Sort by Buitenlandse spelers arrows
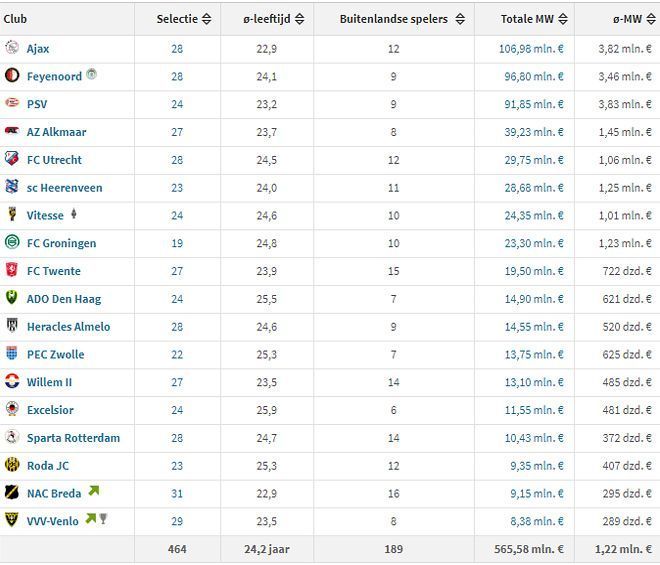The width and height of the screenshot is (660, 565). point(460,19)
